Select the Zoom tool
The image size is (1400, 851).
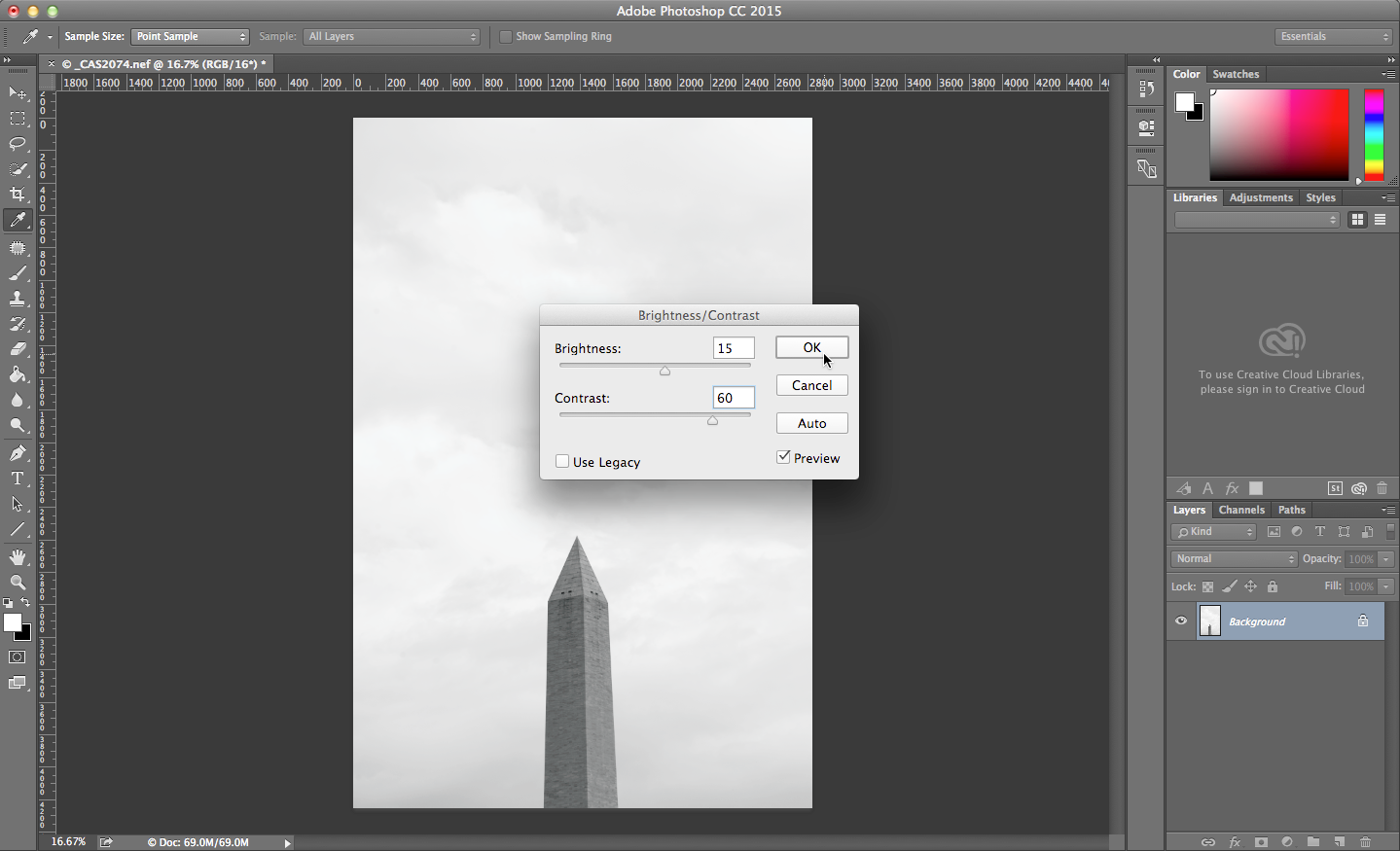click(x=18, y=583)
